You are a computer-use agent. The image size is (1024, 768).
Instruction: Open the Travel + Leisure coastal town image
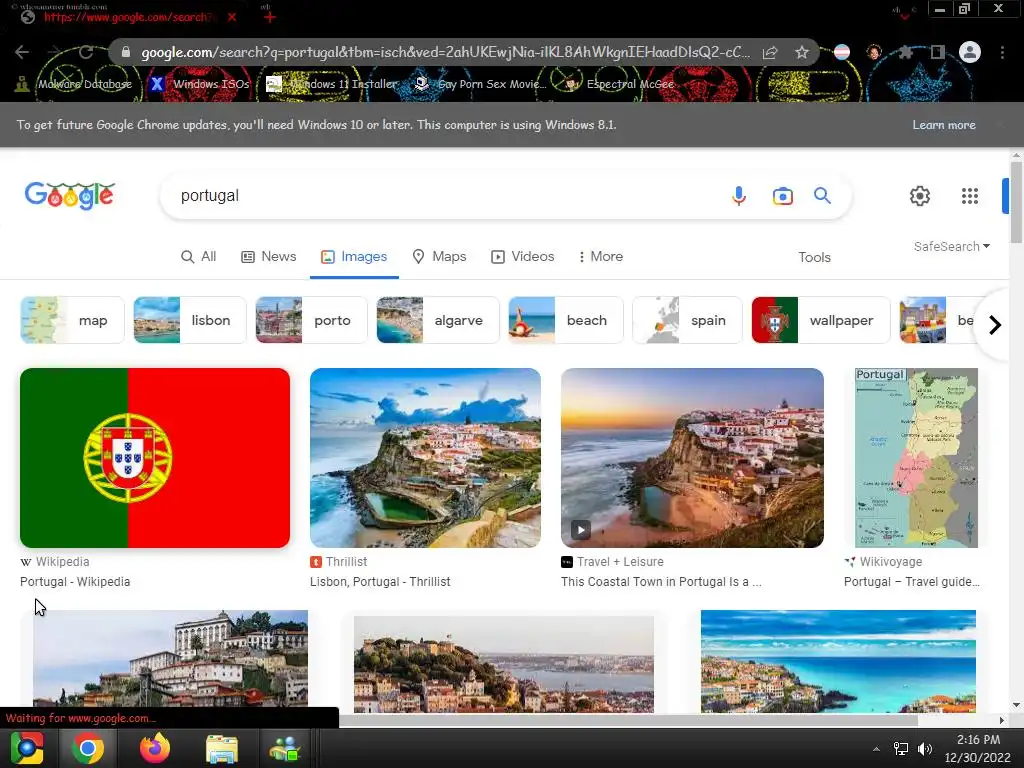click(692, 458)
